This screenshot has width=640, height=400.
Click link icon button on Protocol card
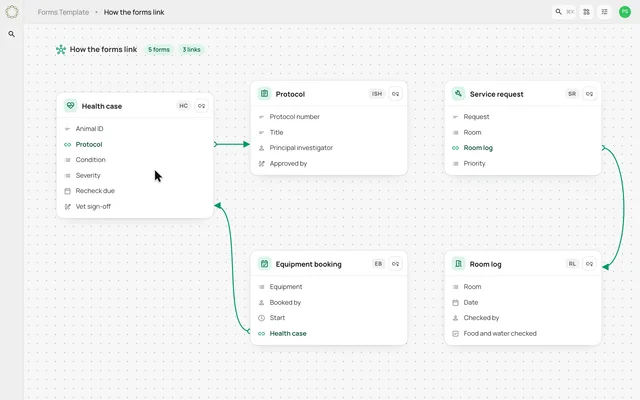(x=395, y=94)
